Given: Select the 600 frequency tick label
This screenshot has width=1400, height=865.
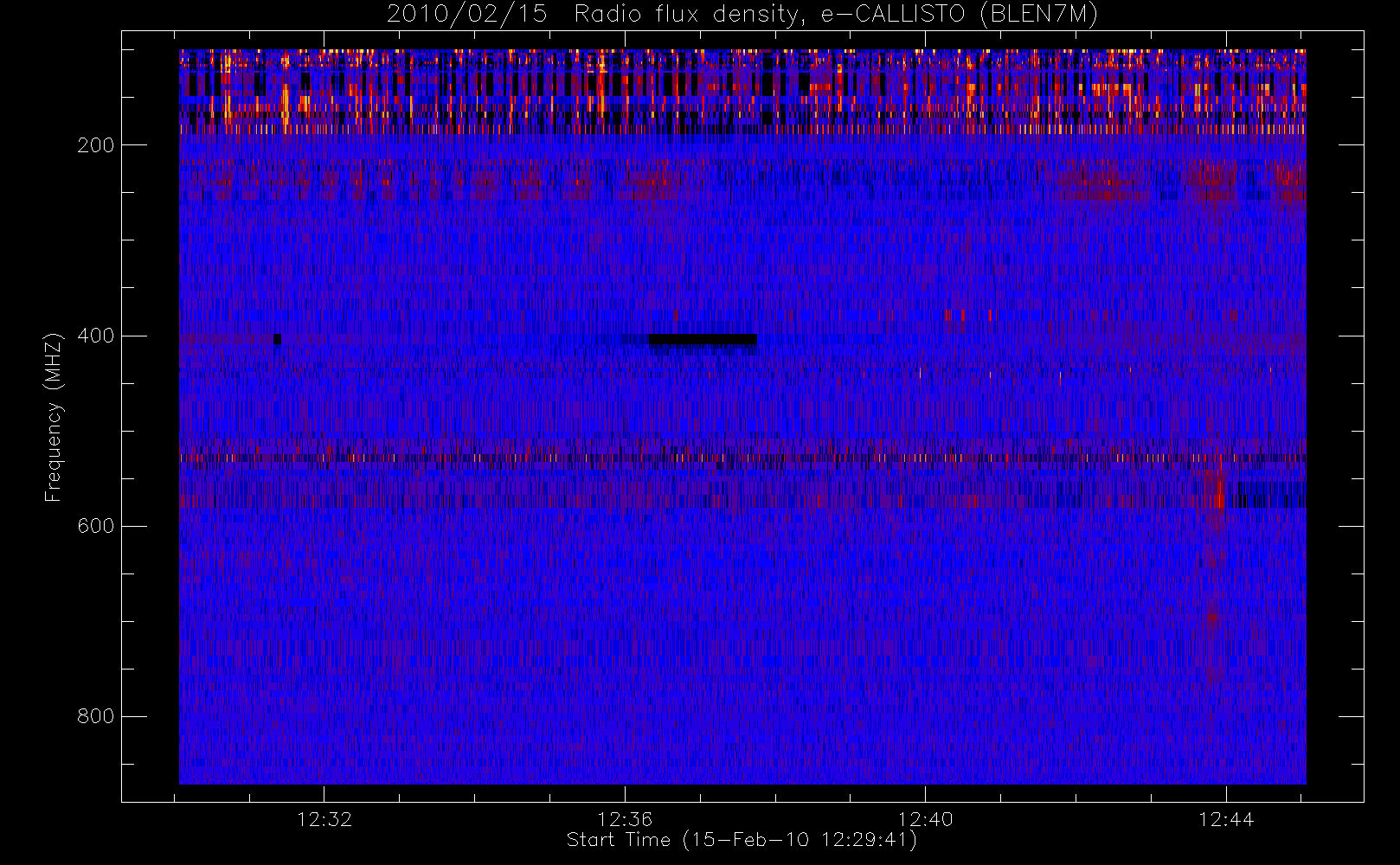Looking at the screenshot, I should [x=95, y=526].
